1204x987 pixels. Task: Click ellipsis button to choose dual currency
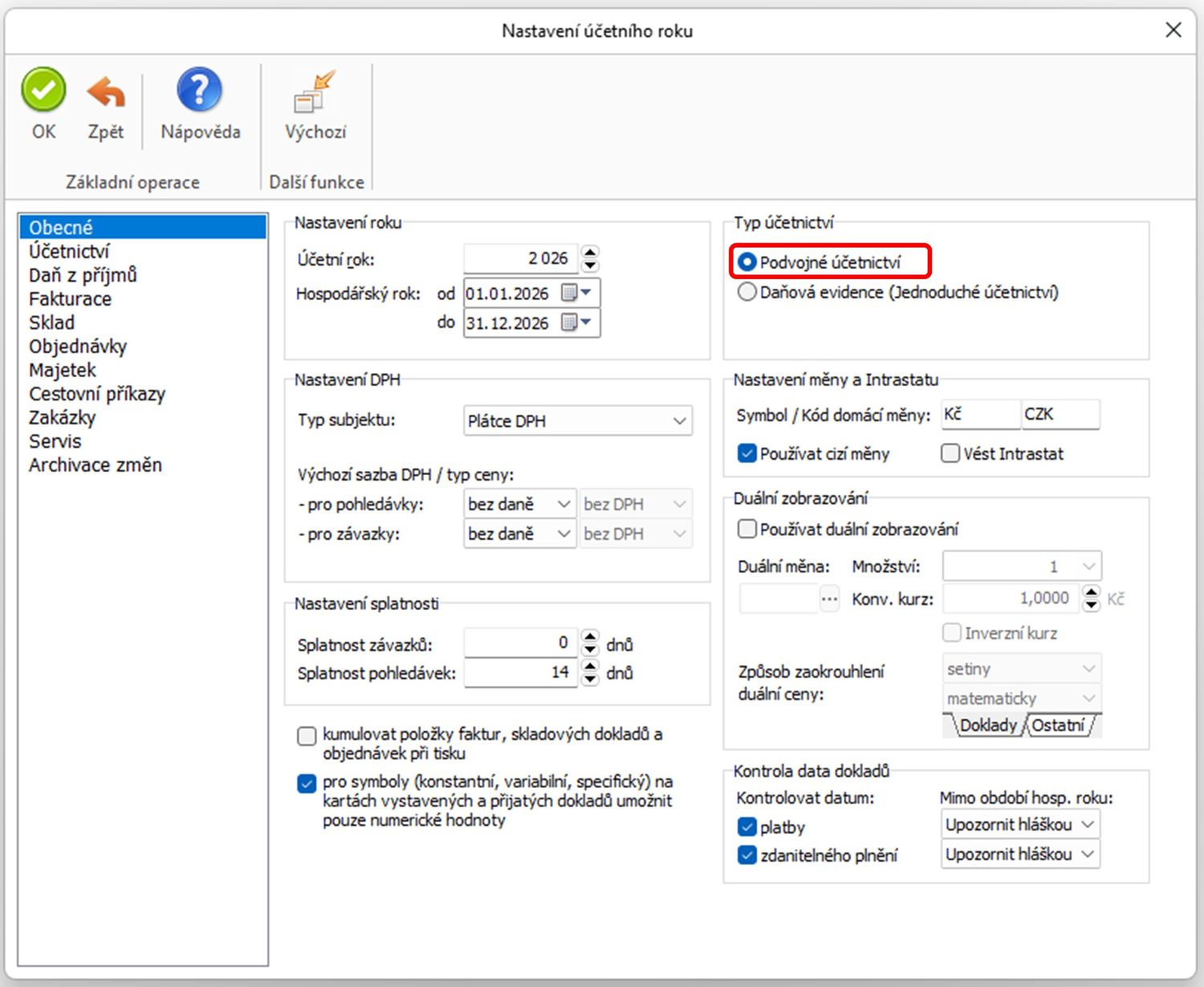pos(829,599)
